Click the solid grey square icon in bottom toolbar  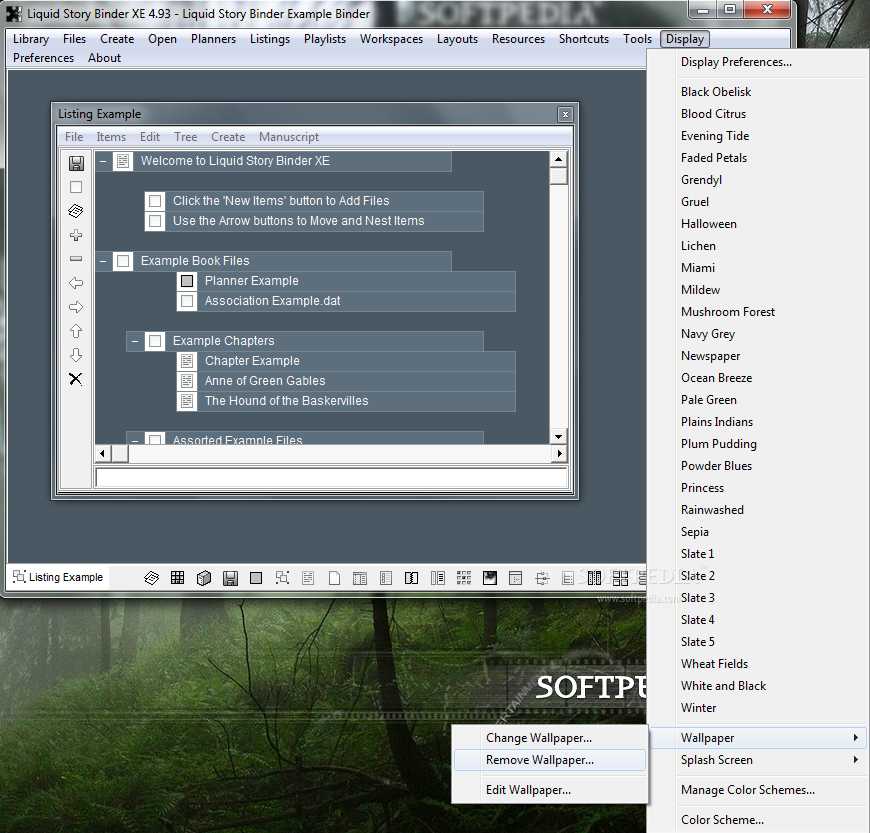[x=256, y=578]
